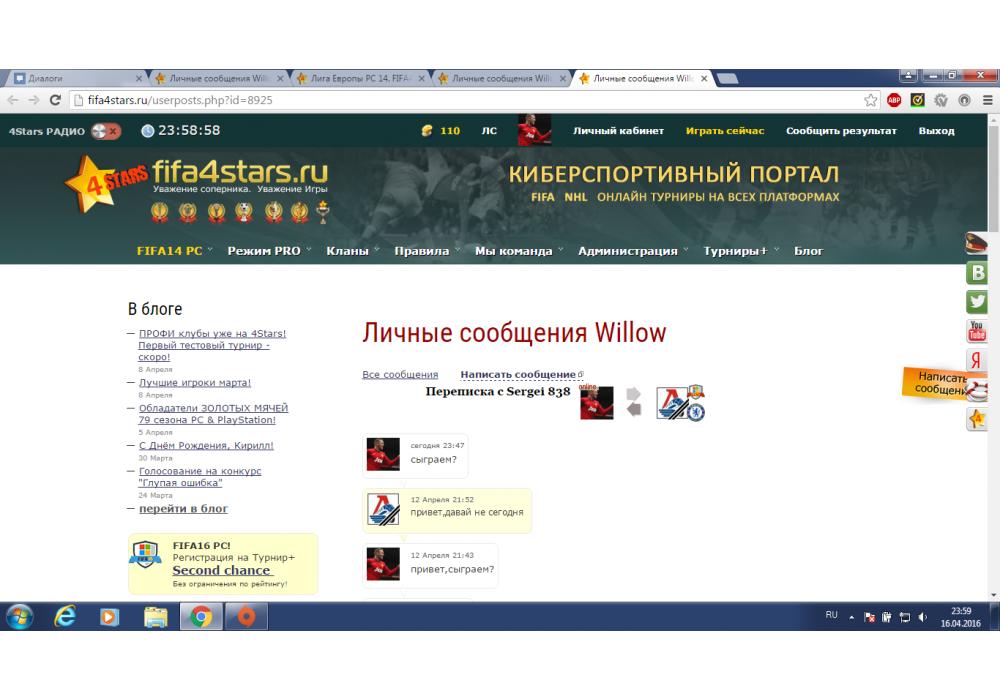Screen dimensions: 1000x700
Task: Open the Блог menu item
Action: pos(808,251)
